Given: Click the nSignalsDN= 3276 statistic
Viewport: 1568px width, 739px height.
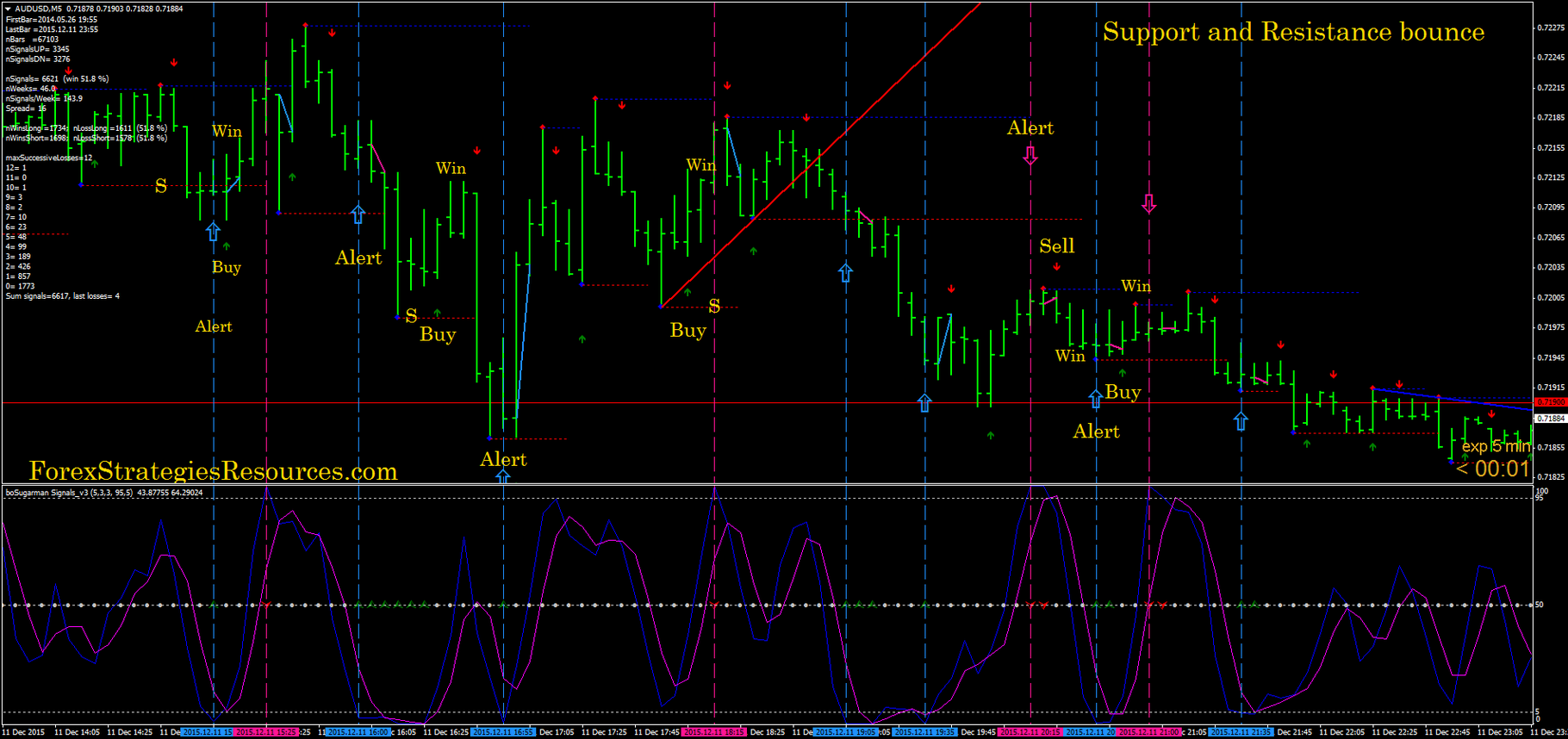Looking at the screenshot, I should pyautogui.click(x=38, y=59).
